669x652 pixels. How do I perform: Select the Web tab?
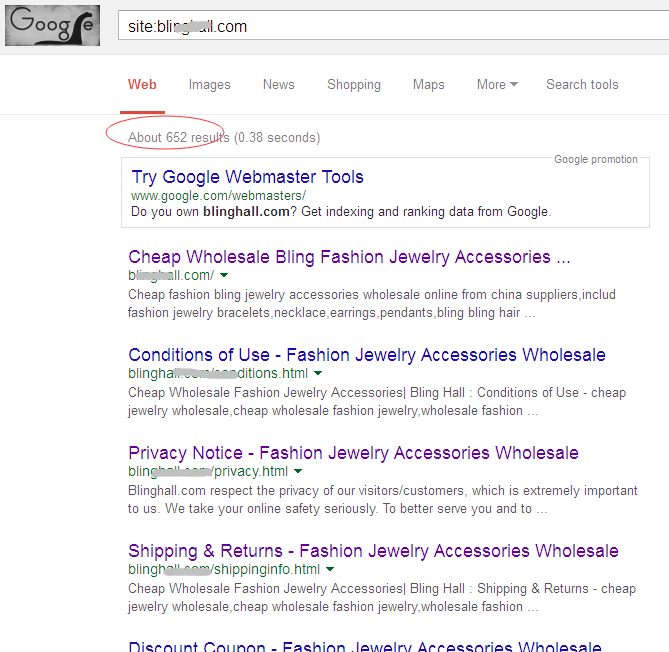tap(142, 84)
